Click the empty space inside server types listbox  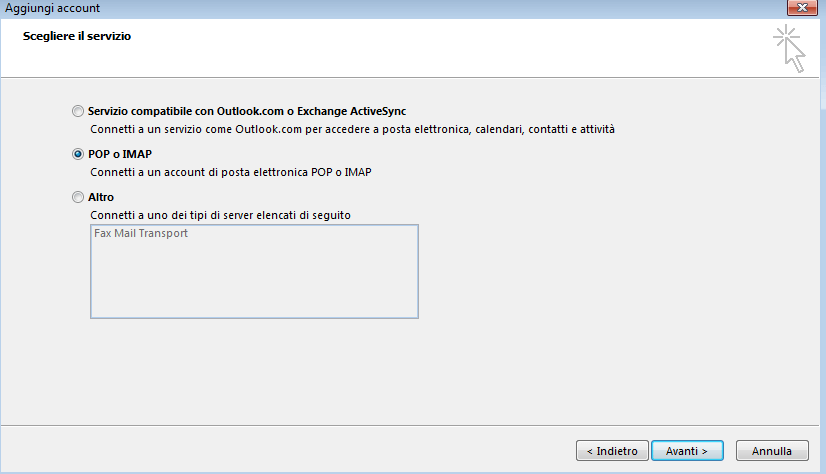(x=254, y=279)
